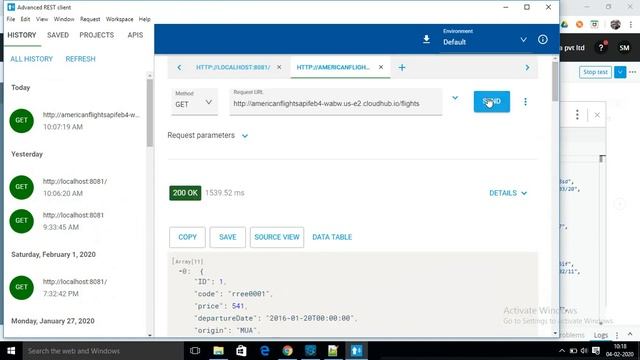This screenshot has height=360, width=640.
Task: Open the Window menu
Action: [64, 19]
